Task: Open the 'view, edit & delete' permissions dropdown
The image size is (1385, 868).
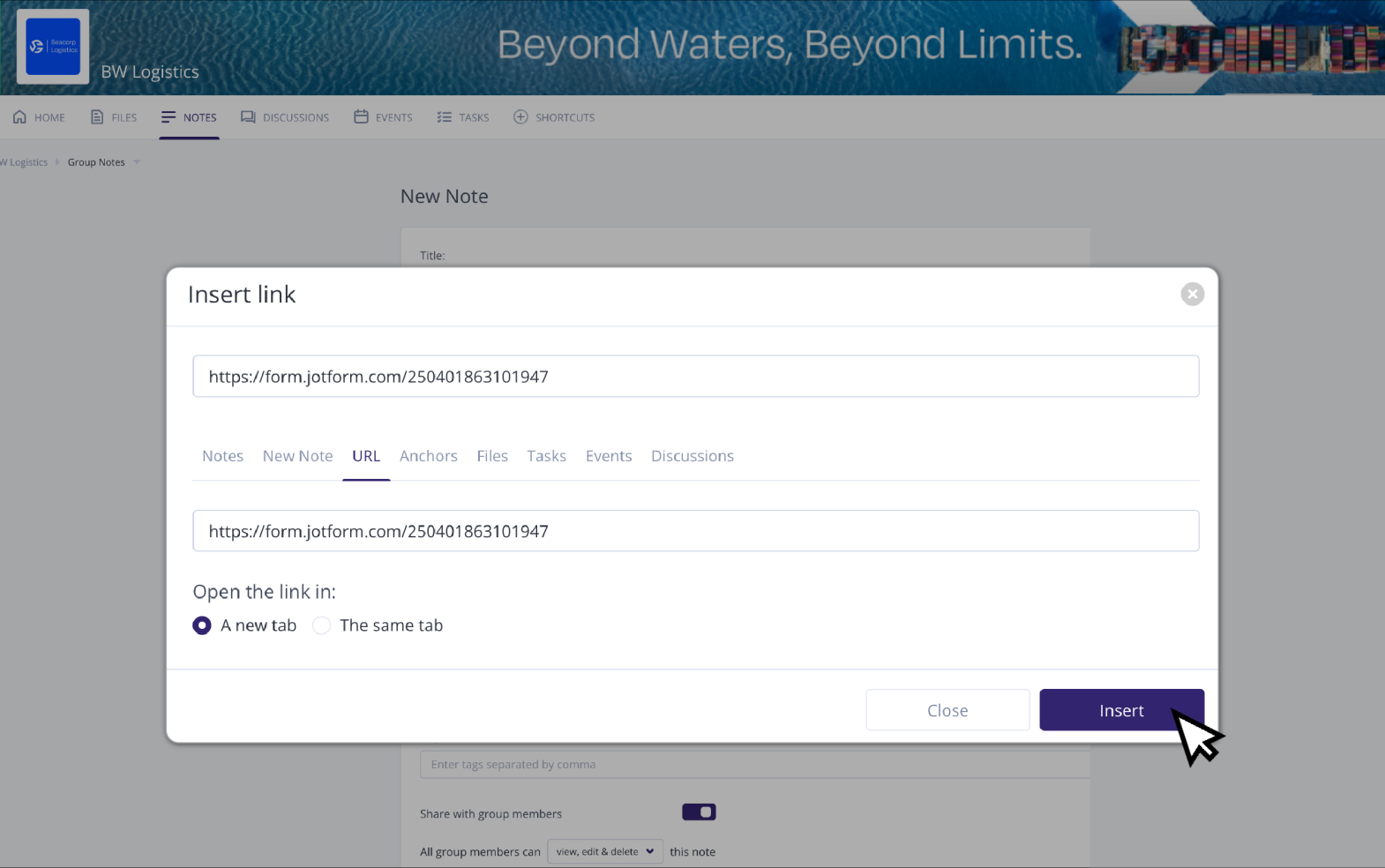Action: click(605, 851)
